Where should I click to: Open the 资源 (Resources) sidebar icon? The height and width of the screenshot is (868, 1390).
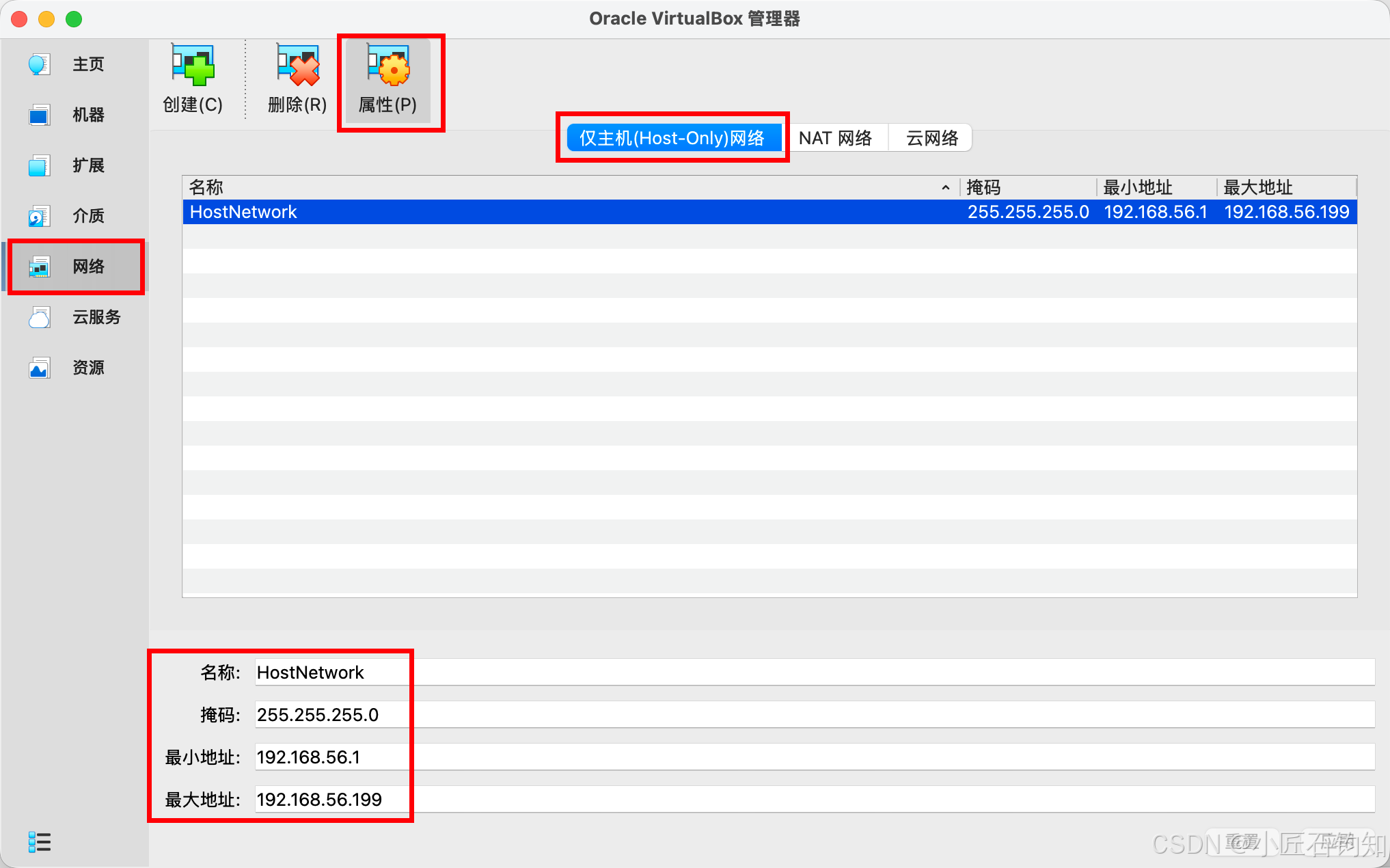point(39,368)
